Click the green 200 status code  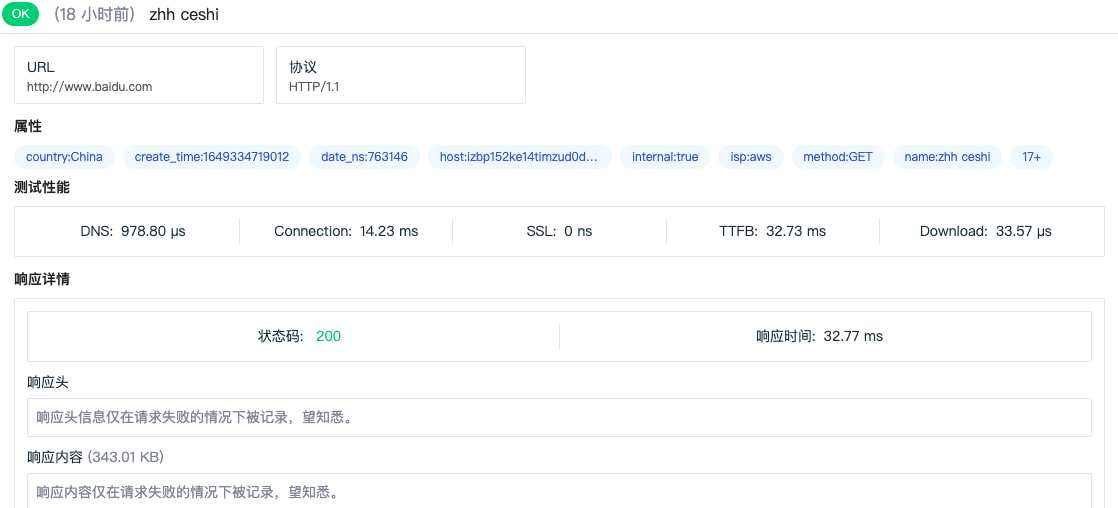coord(328,336)
